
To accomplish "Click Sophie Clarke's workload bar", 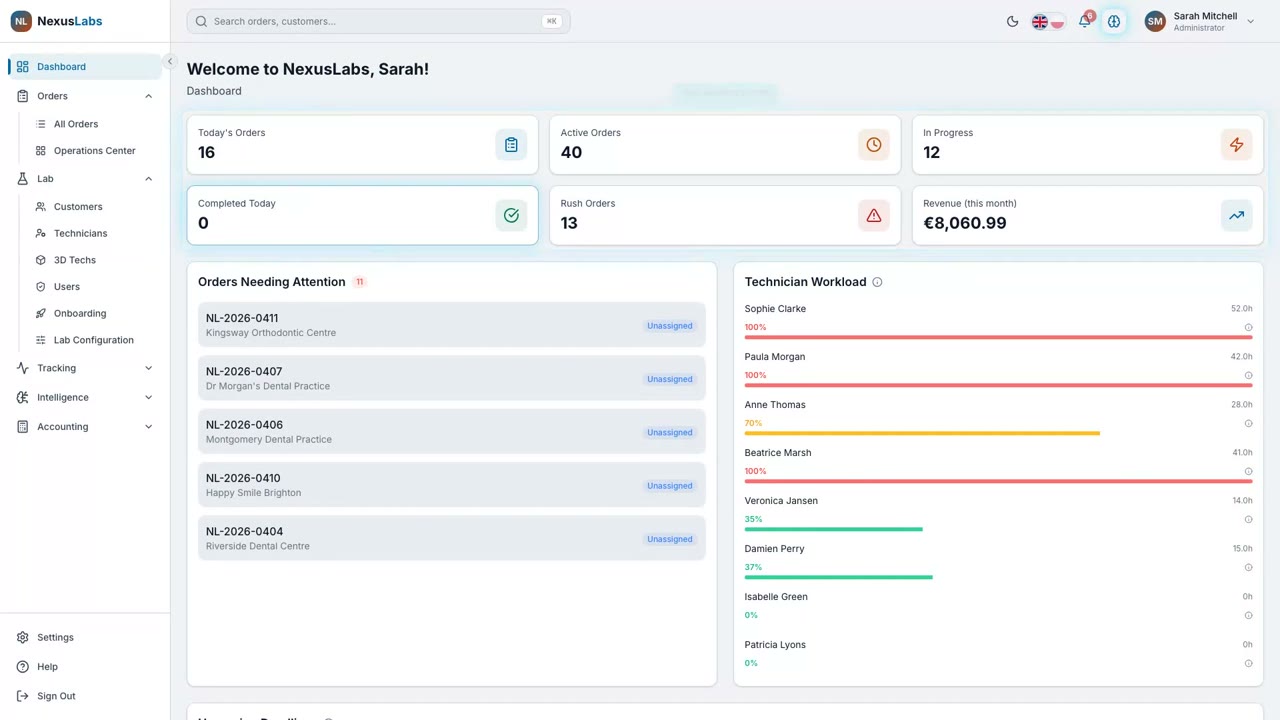I will click(x=998, y=338).
